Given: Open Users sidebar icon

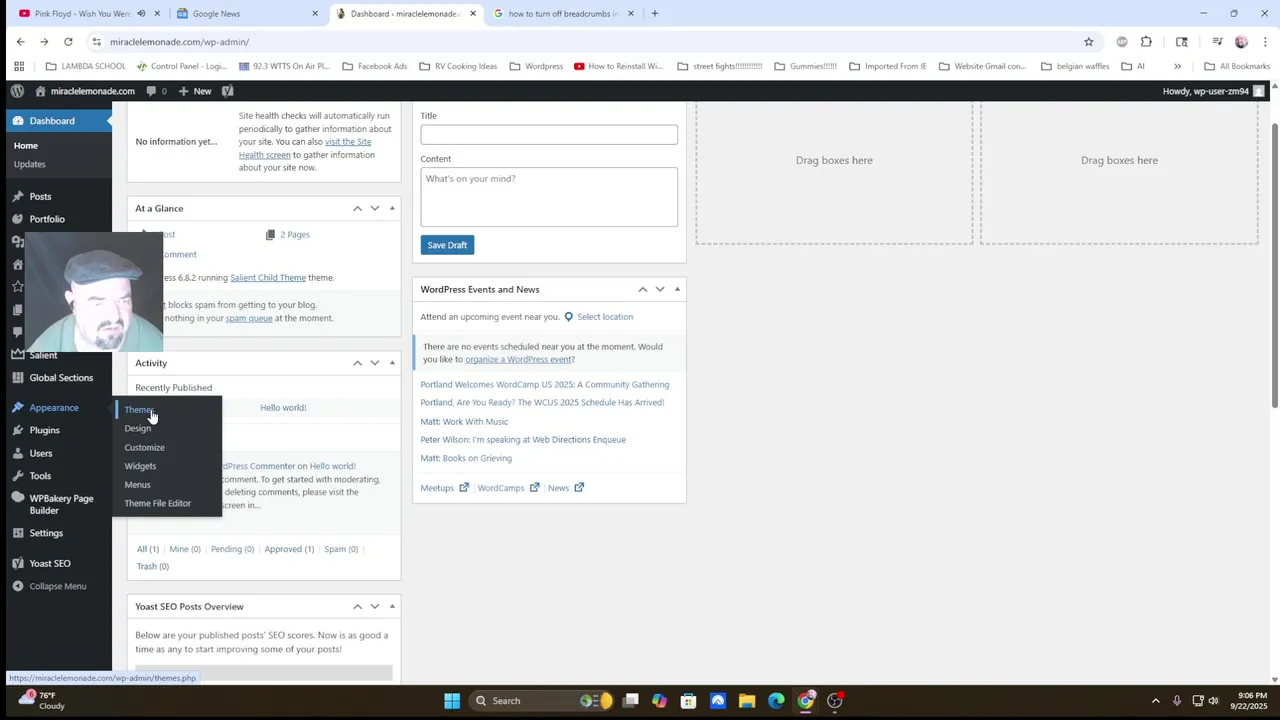Looking at the screenshot, I should (x=18, y=453).
